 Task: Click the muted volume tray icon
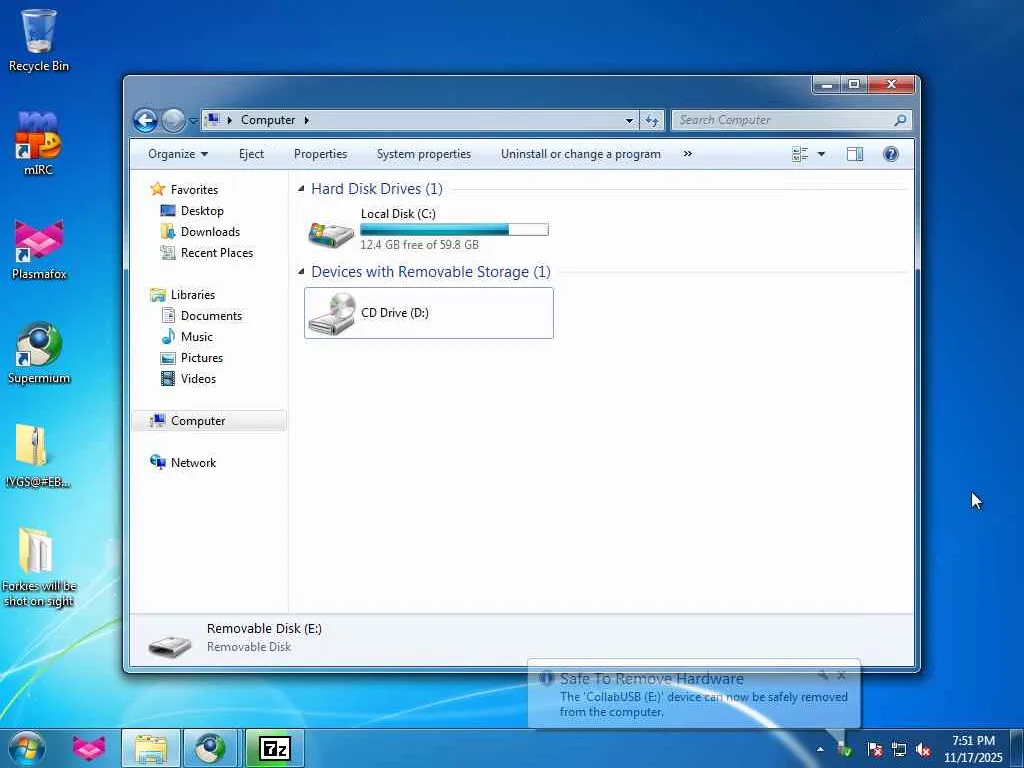click(923, 750)
